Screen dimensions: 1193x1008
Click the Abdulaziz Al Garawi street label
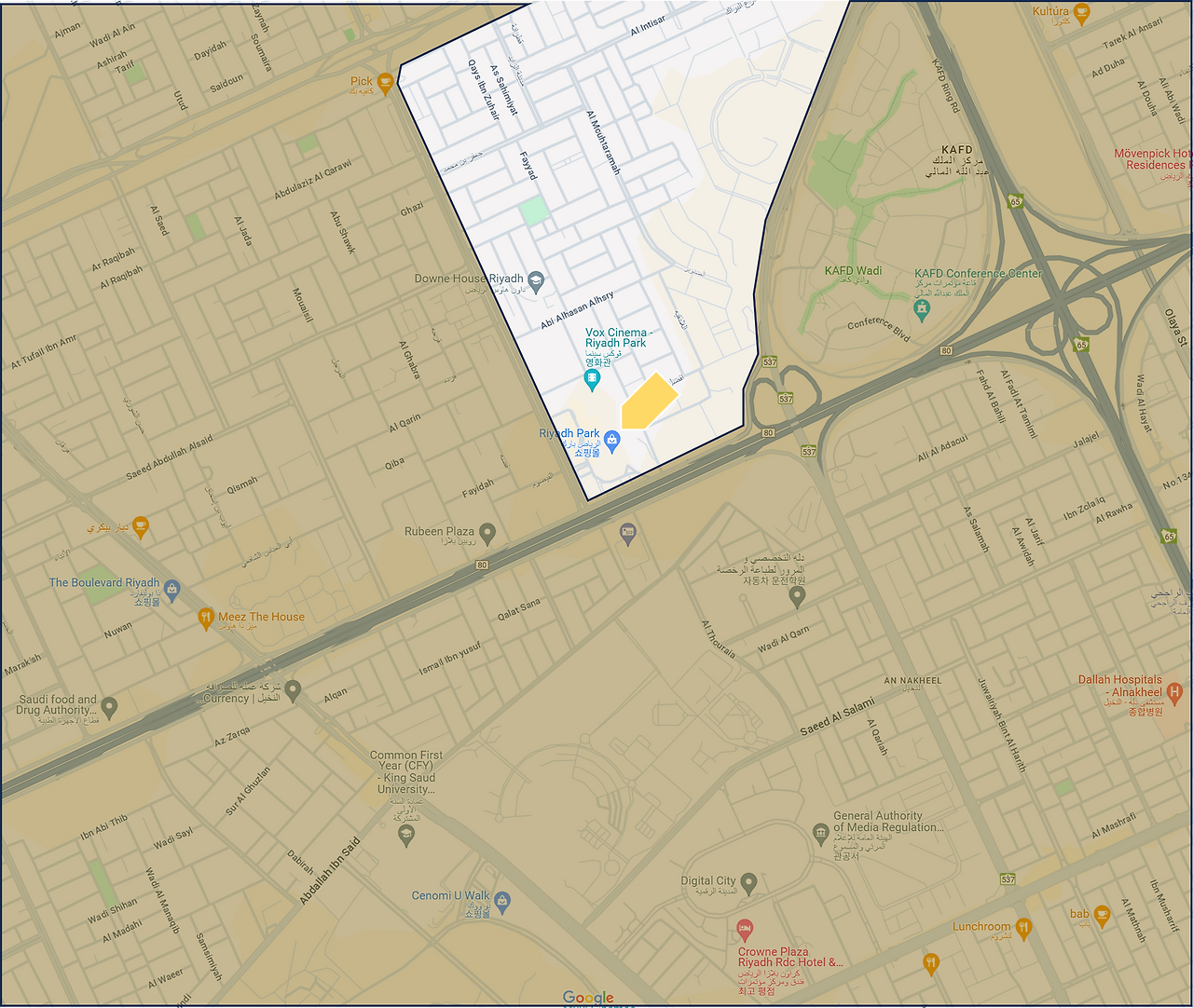click(313, 180)
